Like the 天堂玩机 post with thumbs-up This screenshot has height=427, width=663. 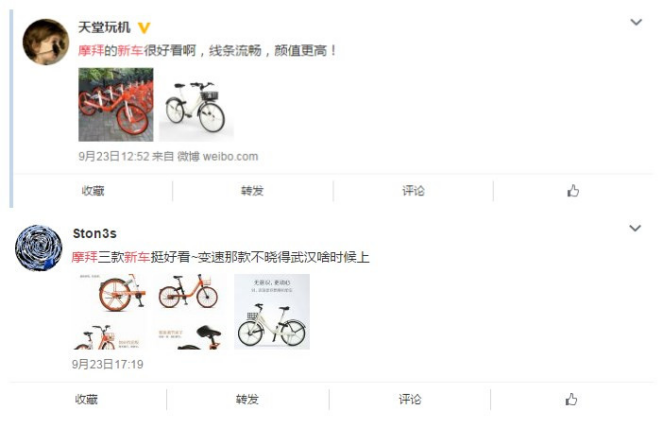coord(573,191)
